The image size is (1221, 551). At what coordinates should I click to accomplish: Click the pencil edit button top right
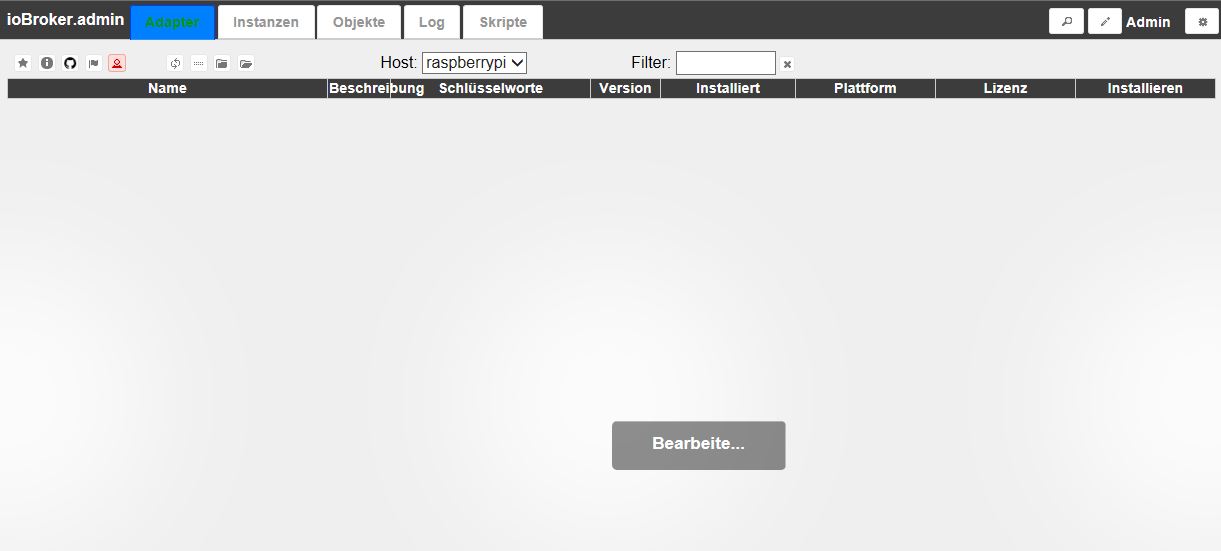(1105, 21)
